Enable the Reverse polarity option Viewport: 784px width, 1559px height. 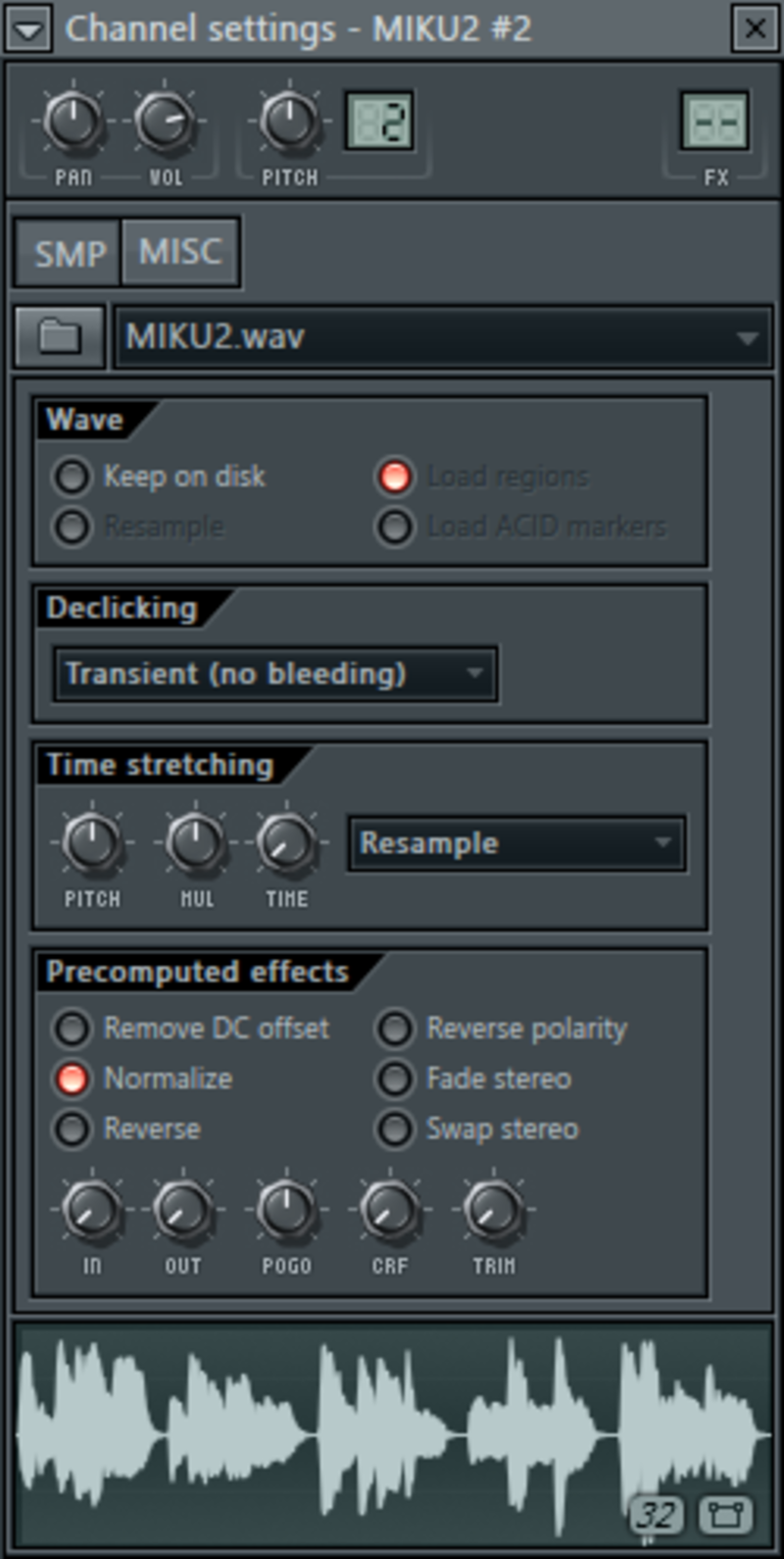click(504, 1029)
